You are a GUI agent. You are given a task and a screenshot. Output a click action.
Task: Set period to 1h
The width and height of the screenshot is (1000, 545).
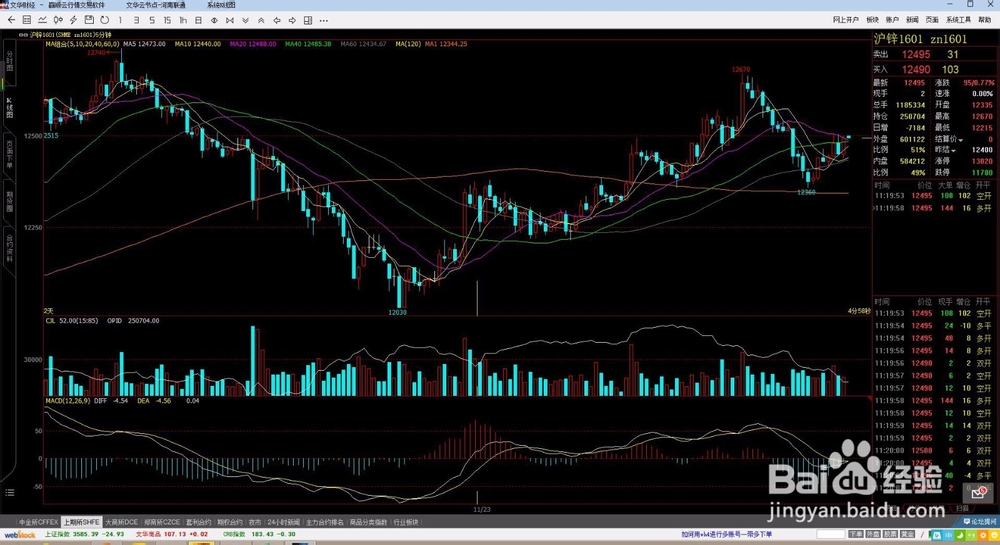pos(183,20)
